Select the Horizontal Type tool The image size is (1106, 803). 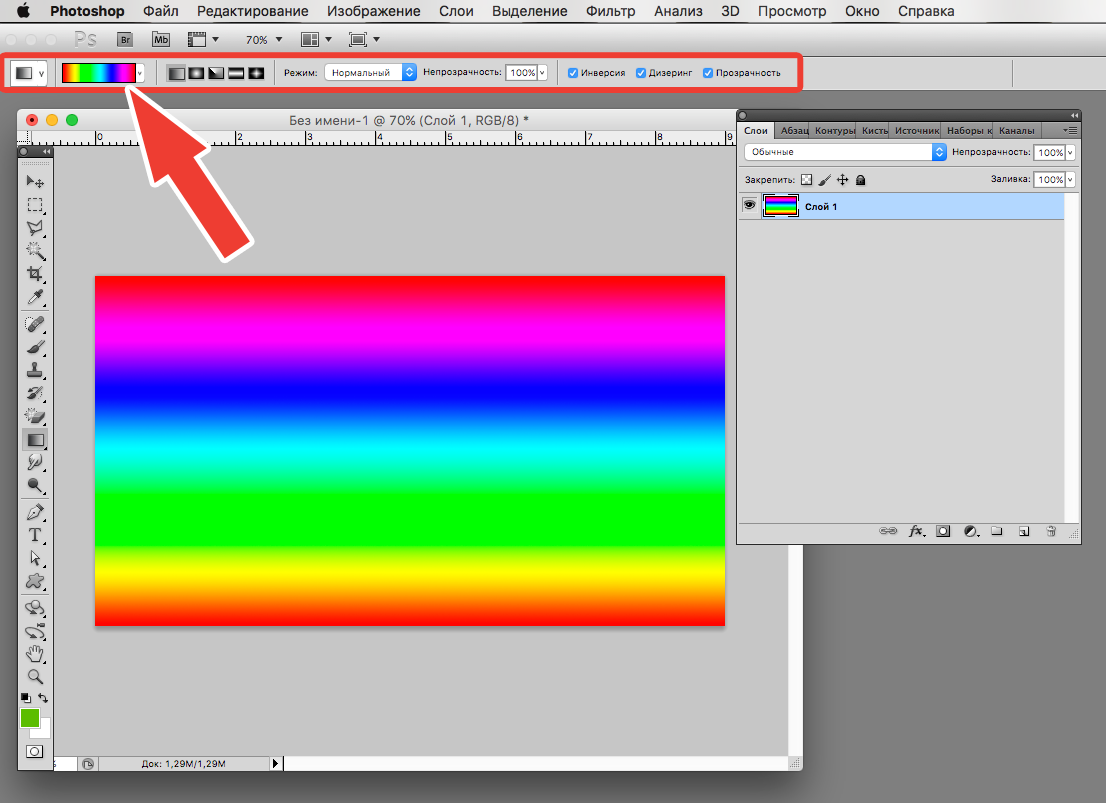point(35,535)
